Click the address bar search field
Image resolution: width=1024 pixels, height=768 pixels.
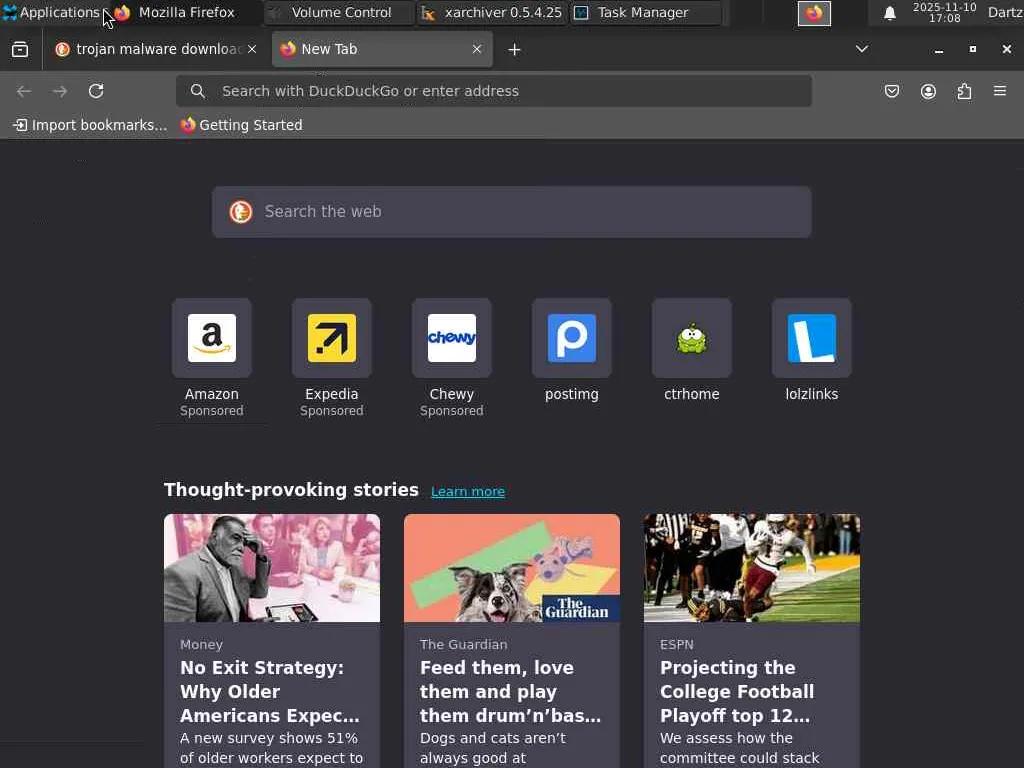494,91
